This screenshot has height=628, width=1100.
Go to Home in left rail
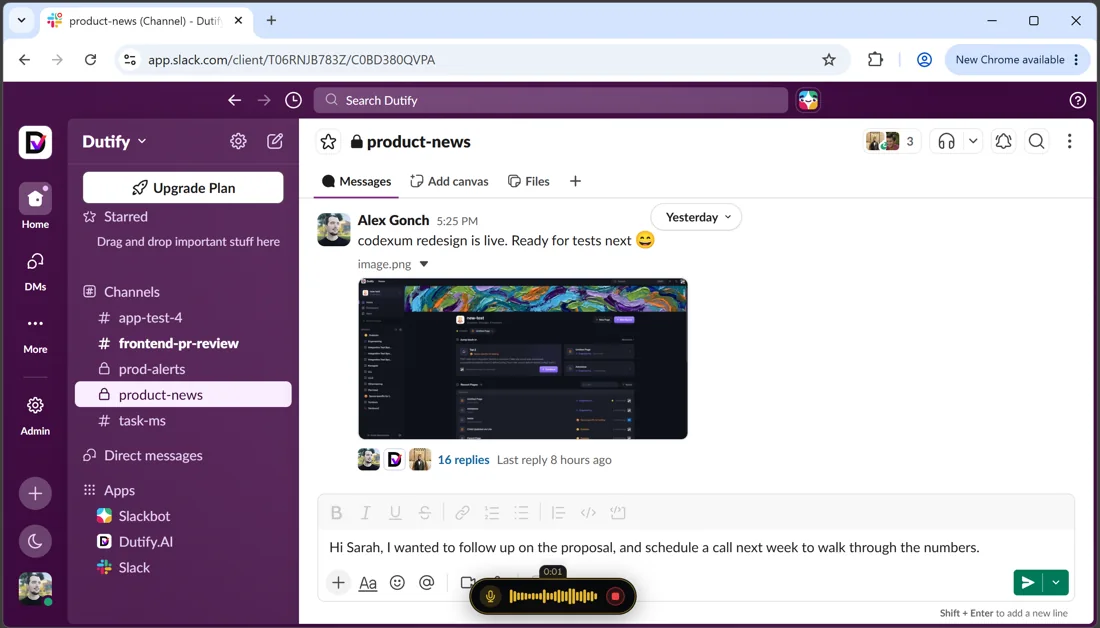pos(35,206)
